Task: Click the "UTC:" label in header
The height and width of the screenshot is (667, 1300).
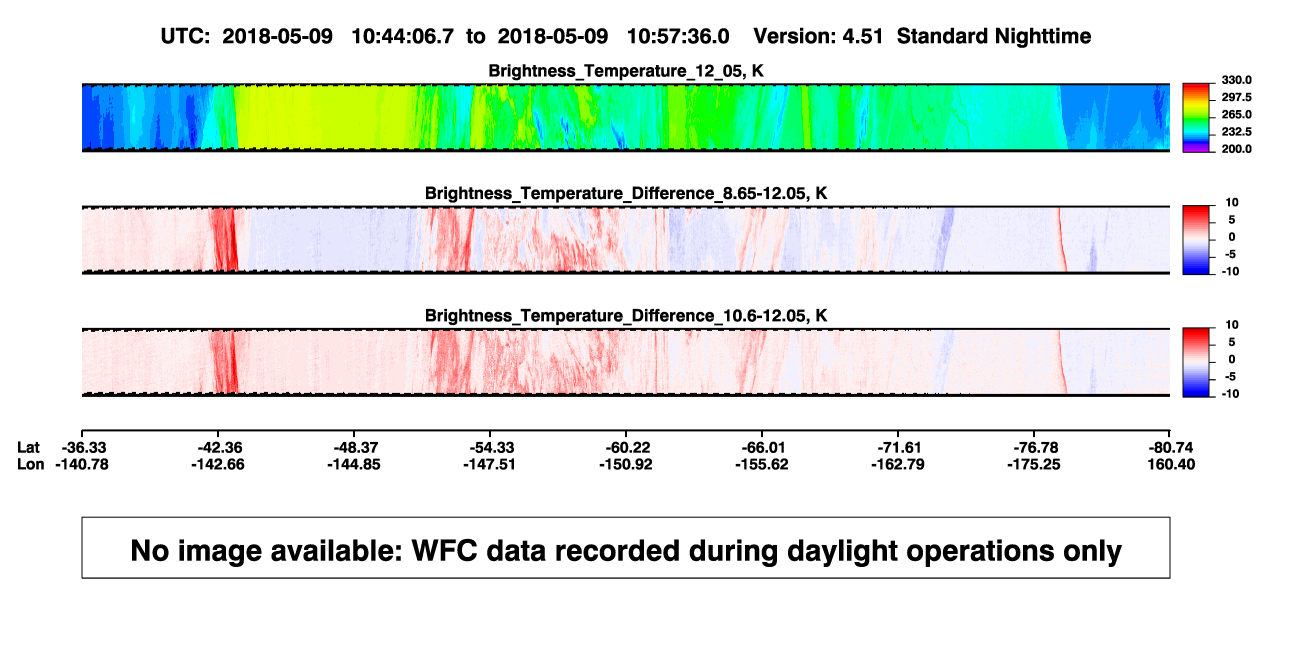Action: click(x=185, y=36)
